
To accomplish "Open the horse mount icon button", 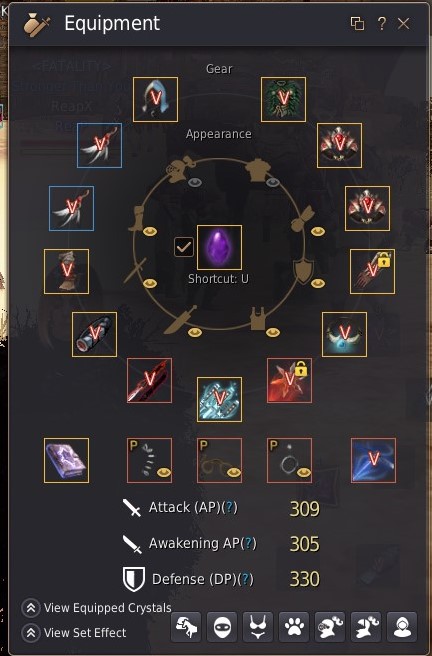I will [186, 627].
